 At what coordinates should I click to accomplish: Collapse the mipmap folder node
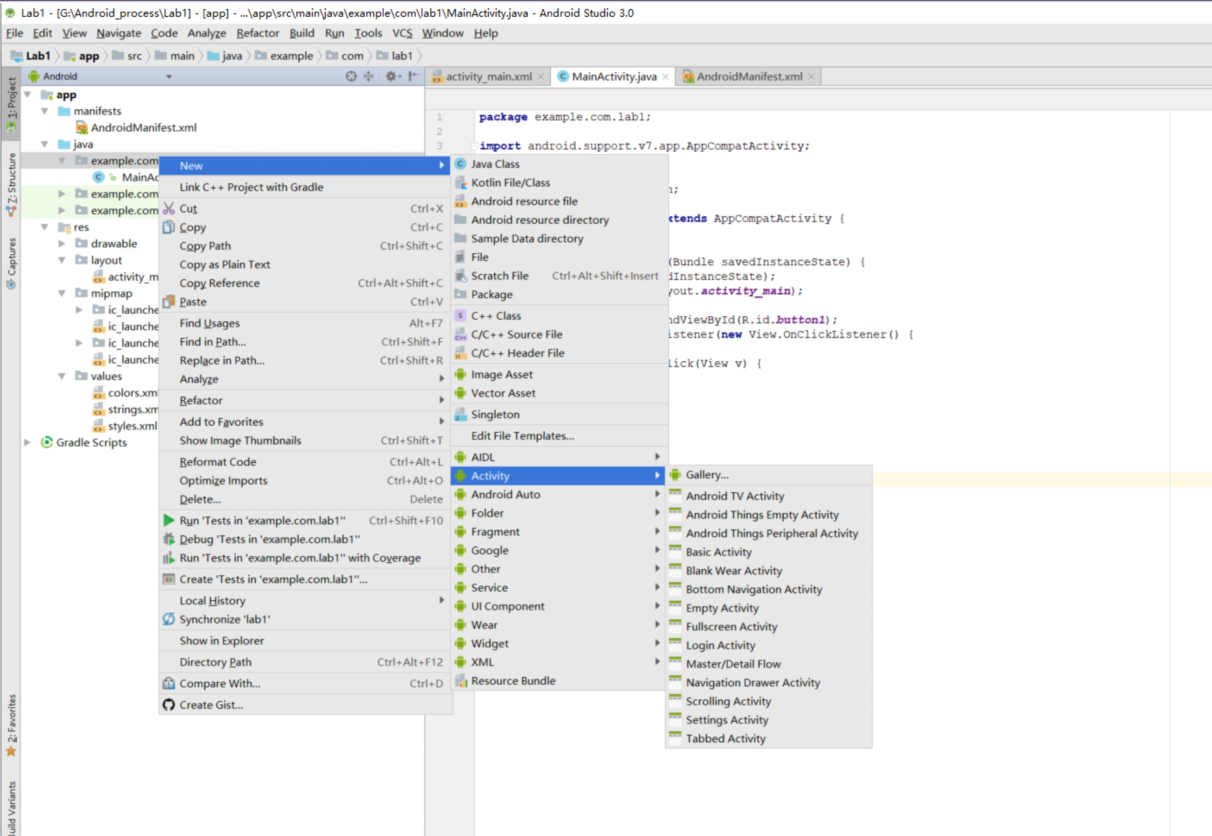pos(62,294)
